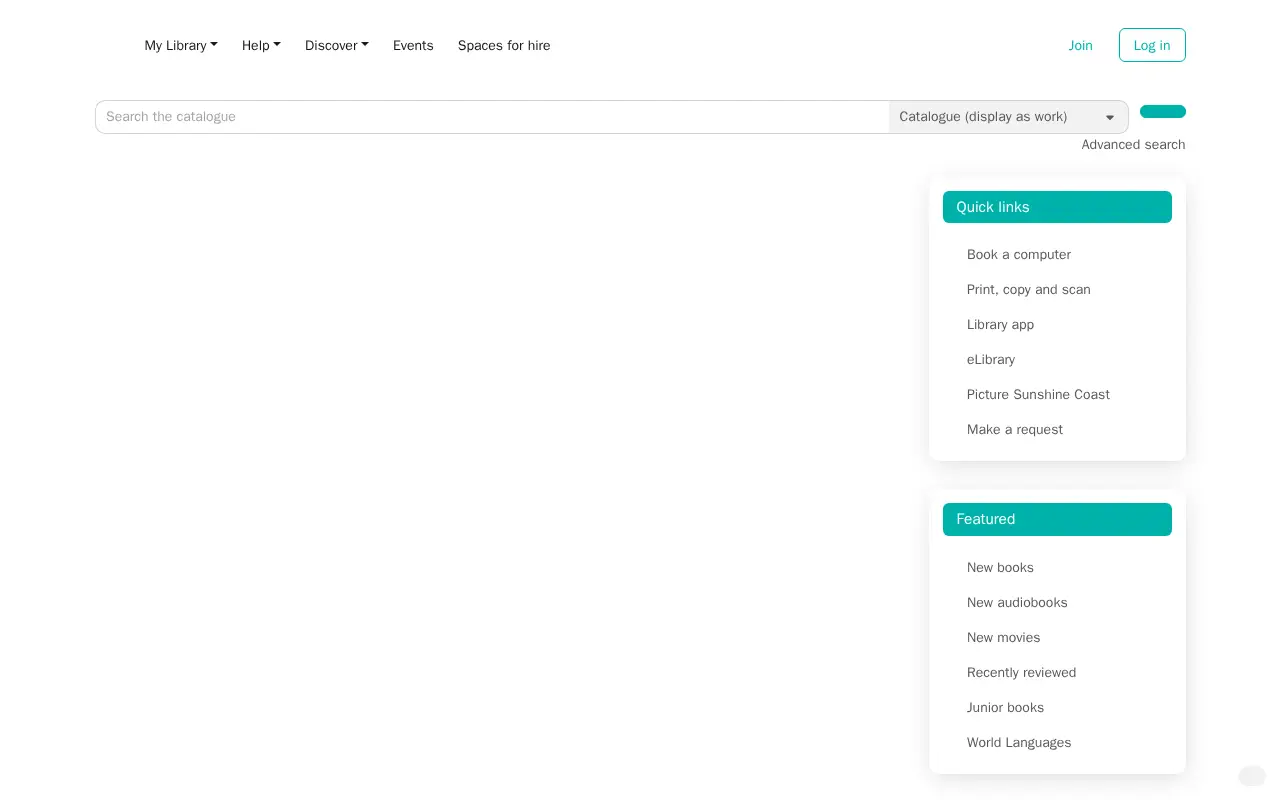Focus the Search the catalogue field
Screen dimensions: 1280x800
492,117
